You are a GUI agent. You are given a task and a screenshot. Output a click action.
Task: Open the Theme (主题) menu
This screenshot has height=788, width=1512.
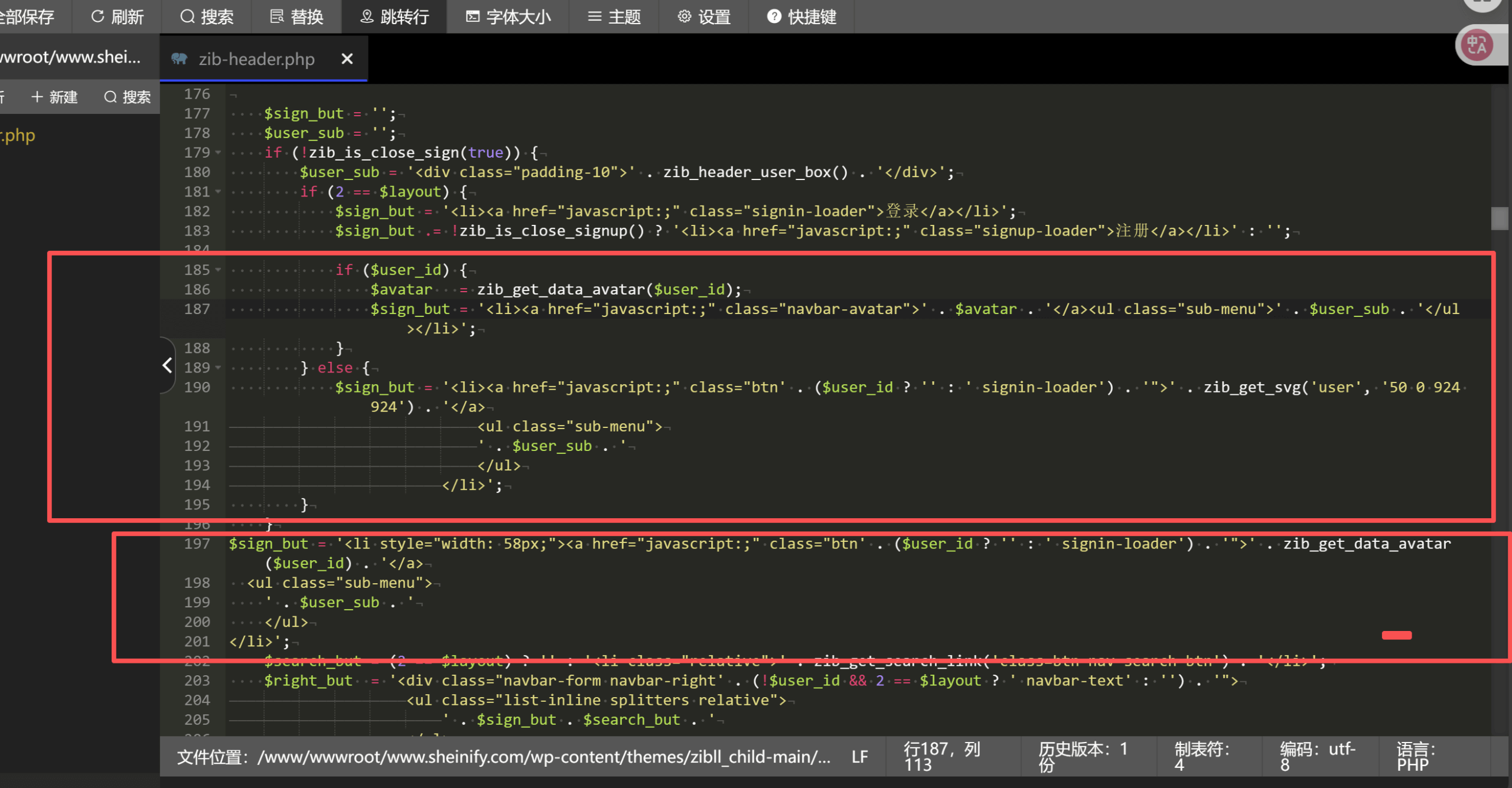tap(614, 17)
